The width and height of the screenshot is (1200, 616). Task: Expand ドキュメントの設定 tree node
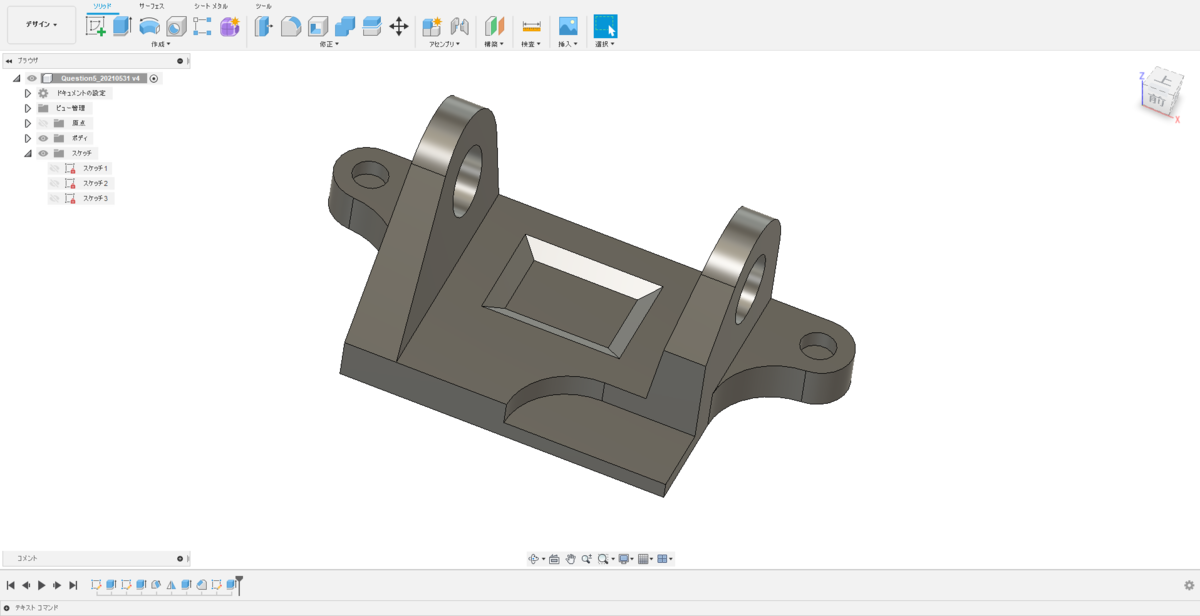28,93
